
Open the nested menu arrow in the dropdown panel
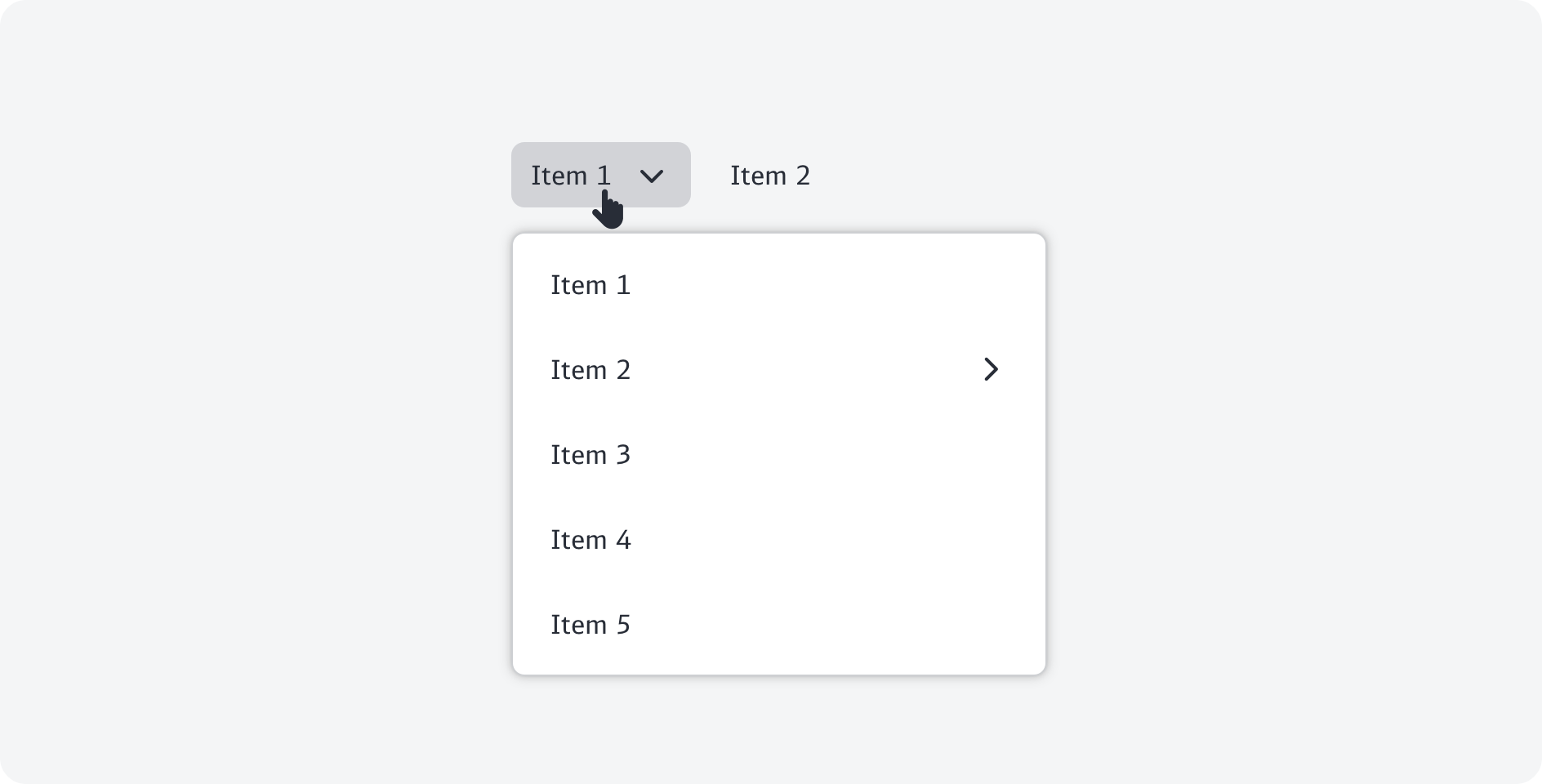[991, 370]
